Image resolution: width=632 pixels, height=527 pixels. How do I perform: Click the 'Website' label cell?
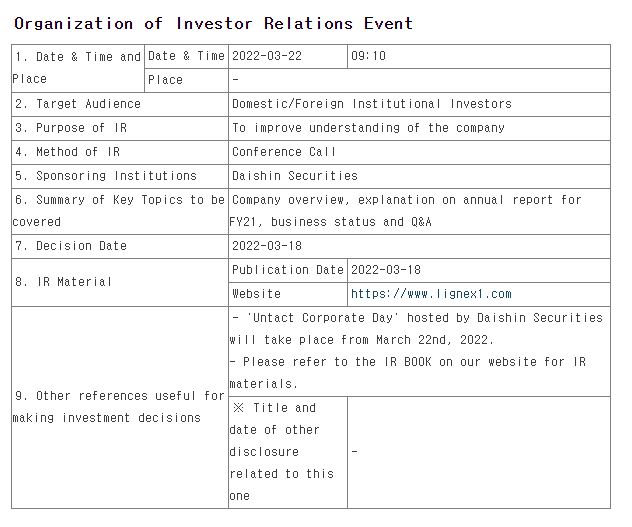click(x=256, y=294)
